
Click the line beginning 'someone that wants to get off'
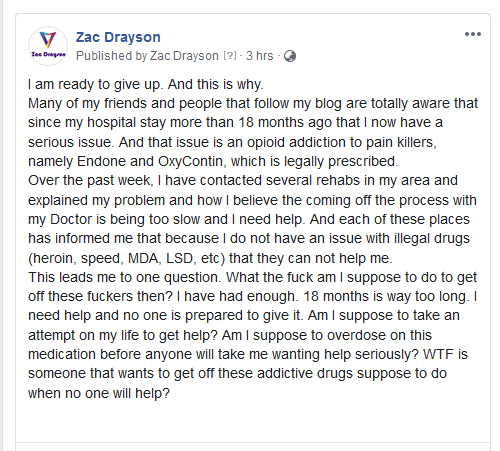click(x=237, y=374)
